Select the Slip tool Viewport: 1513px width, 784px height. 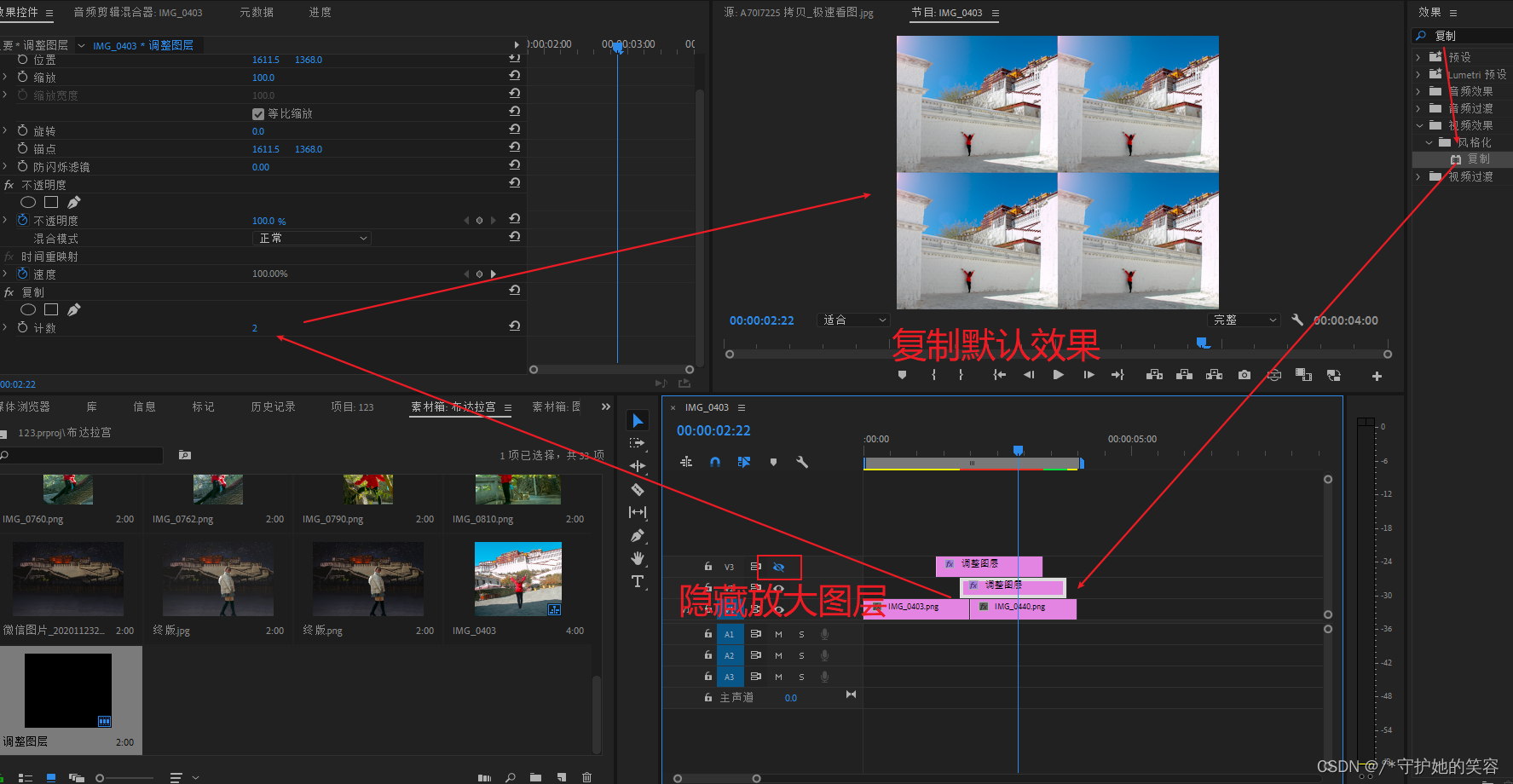pos(638,512)
